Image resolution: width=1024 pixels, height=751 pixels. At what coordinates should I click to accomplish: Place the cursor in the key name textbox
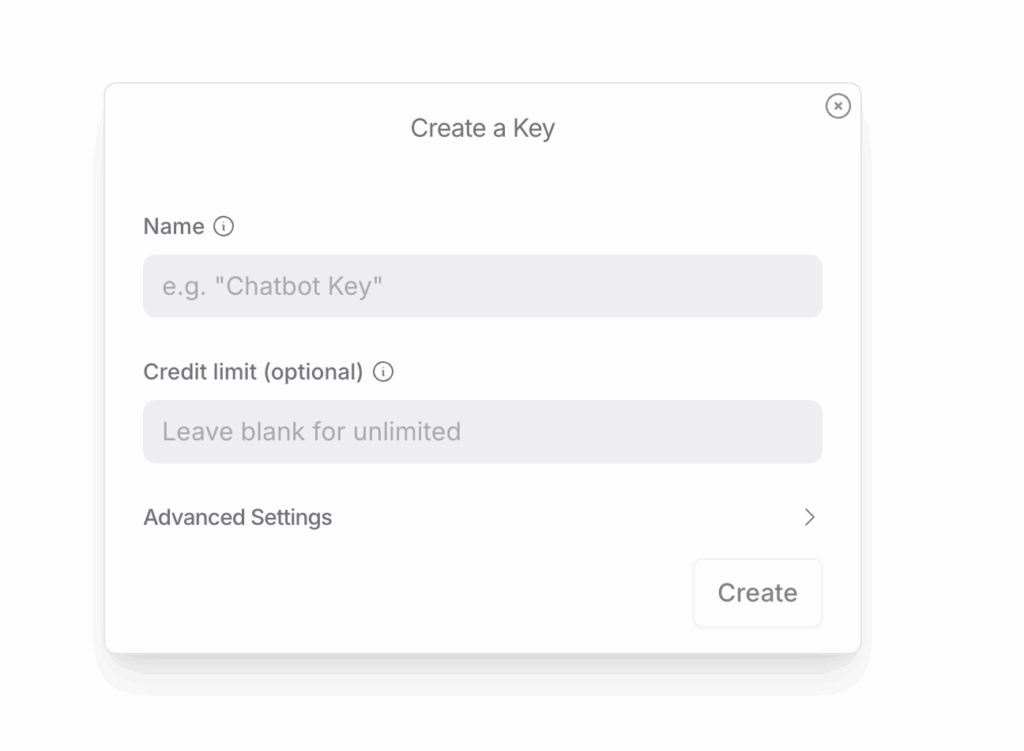point(482,286)
